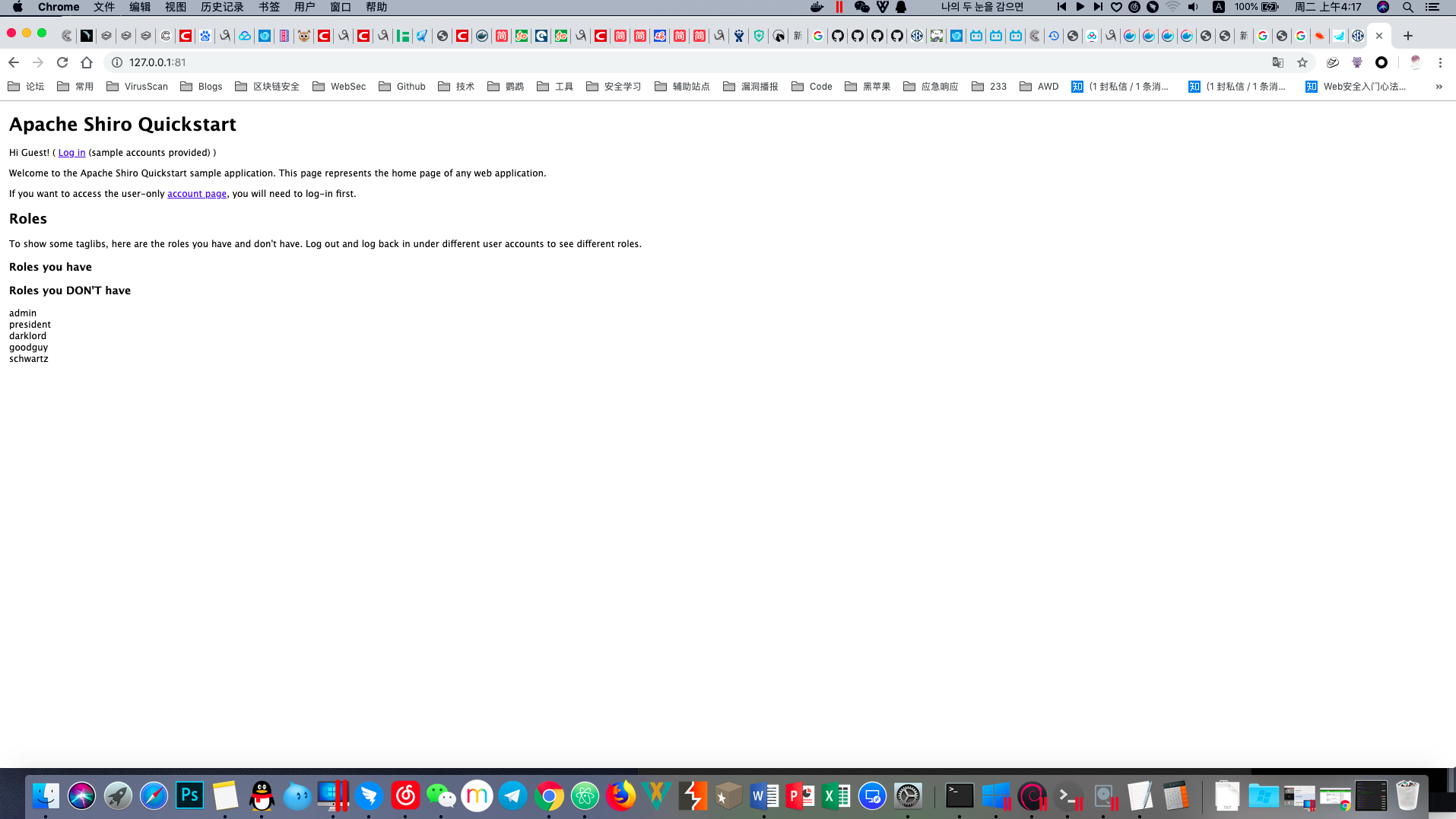Image resolution: width=1456 pixels, height=819 pixels.
Task: Open the 区块链安全 bookmarks folder
Action: click(267, 87)
